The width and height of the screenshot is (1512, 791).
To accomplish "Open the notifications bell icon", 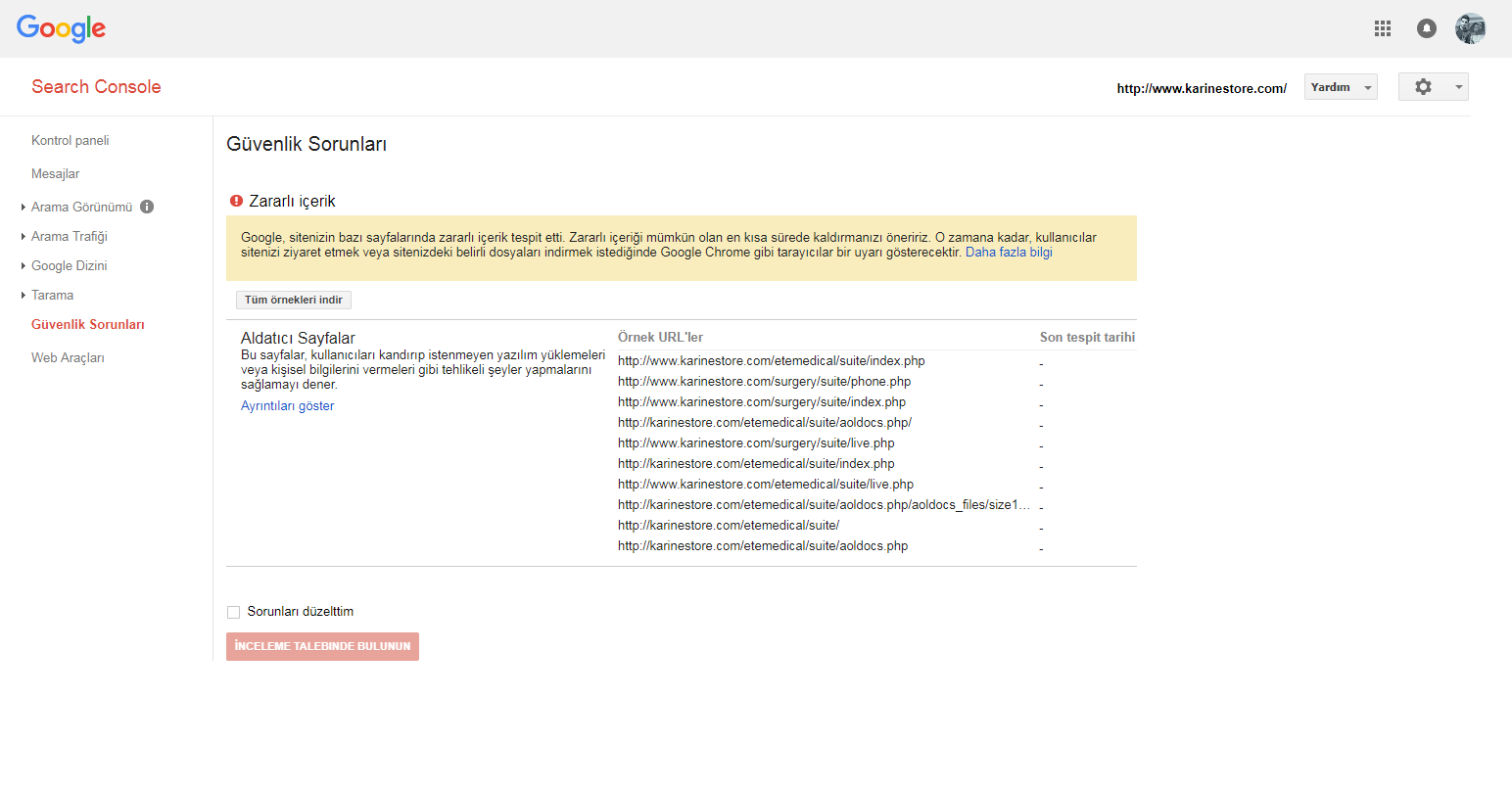I will [x=1427, y=28].
